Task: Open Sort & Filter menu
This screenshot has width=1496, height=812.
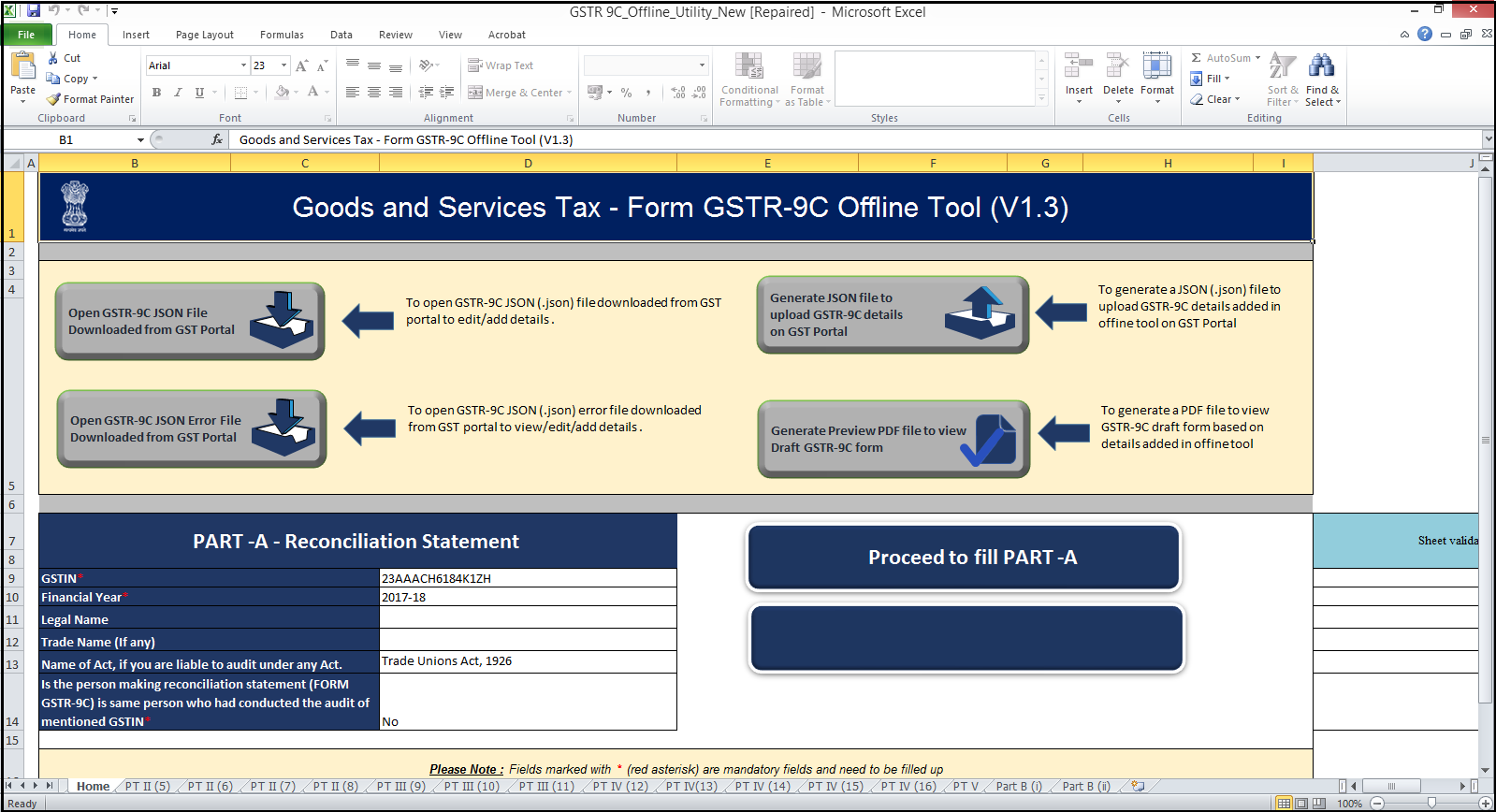Action: (x=1283, y=80)
